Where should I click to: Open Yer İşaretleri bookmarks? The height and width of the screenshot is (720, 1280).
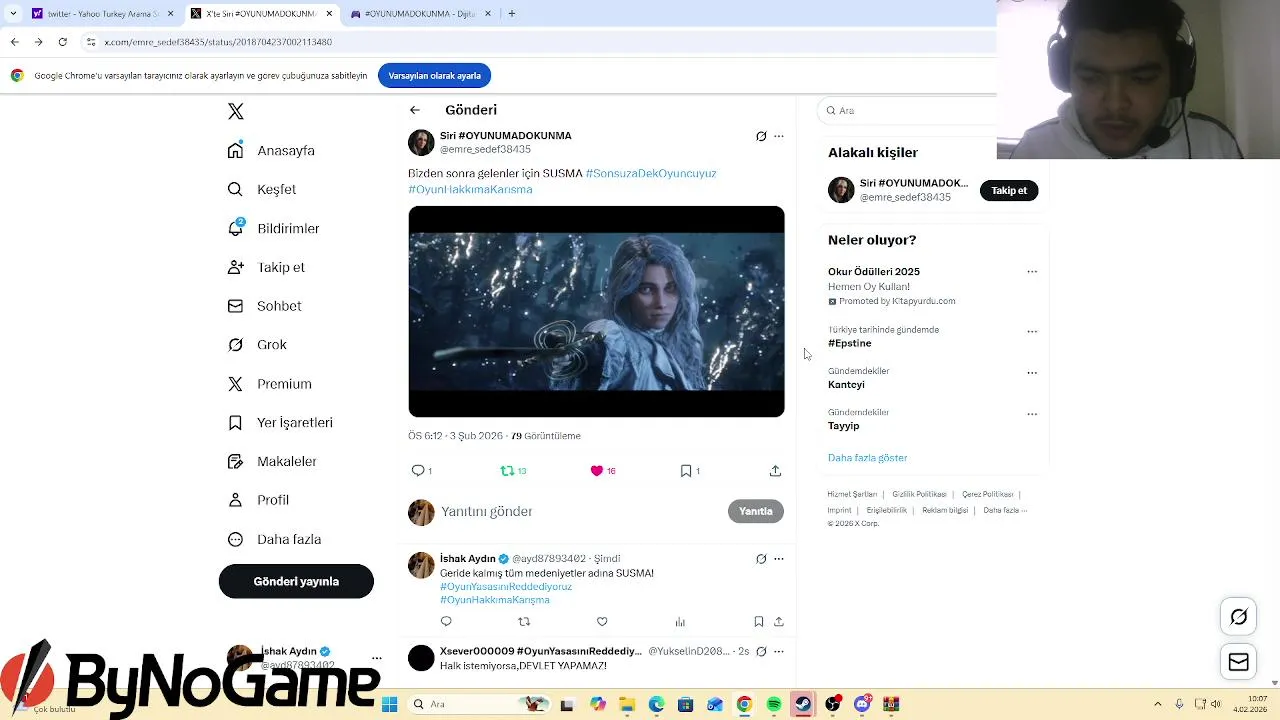[x=279, y=422]
